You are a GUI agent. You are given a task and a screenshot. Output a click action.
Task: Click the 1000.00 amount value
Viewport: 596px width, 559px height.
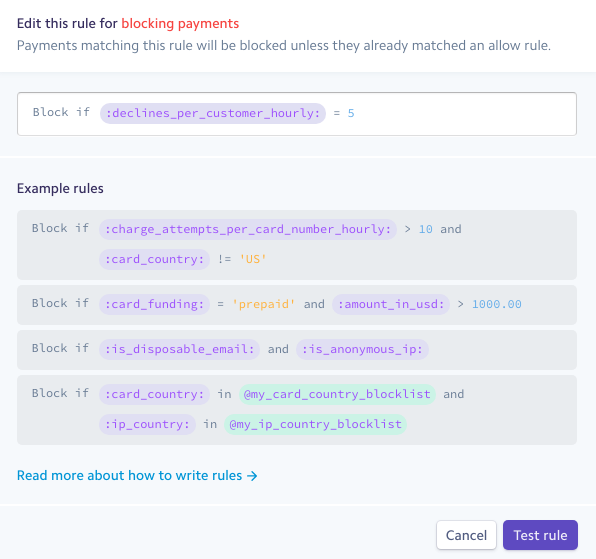click(x=496, y=304)
